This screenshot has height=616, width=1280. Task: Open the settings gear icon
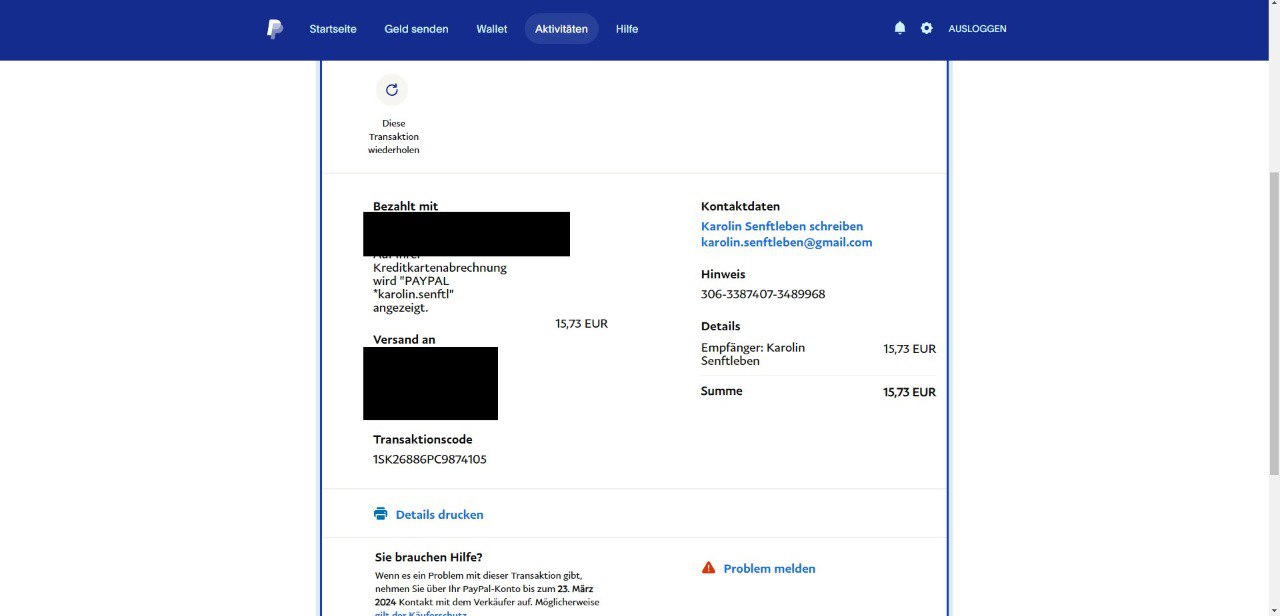pos(926,28)
